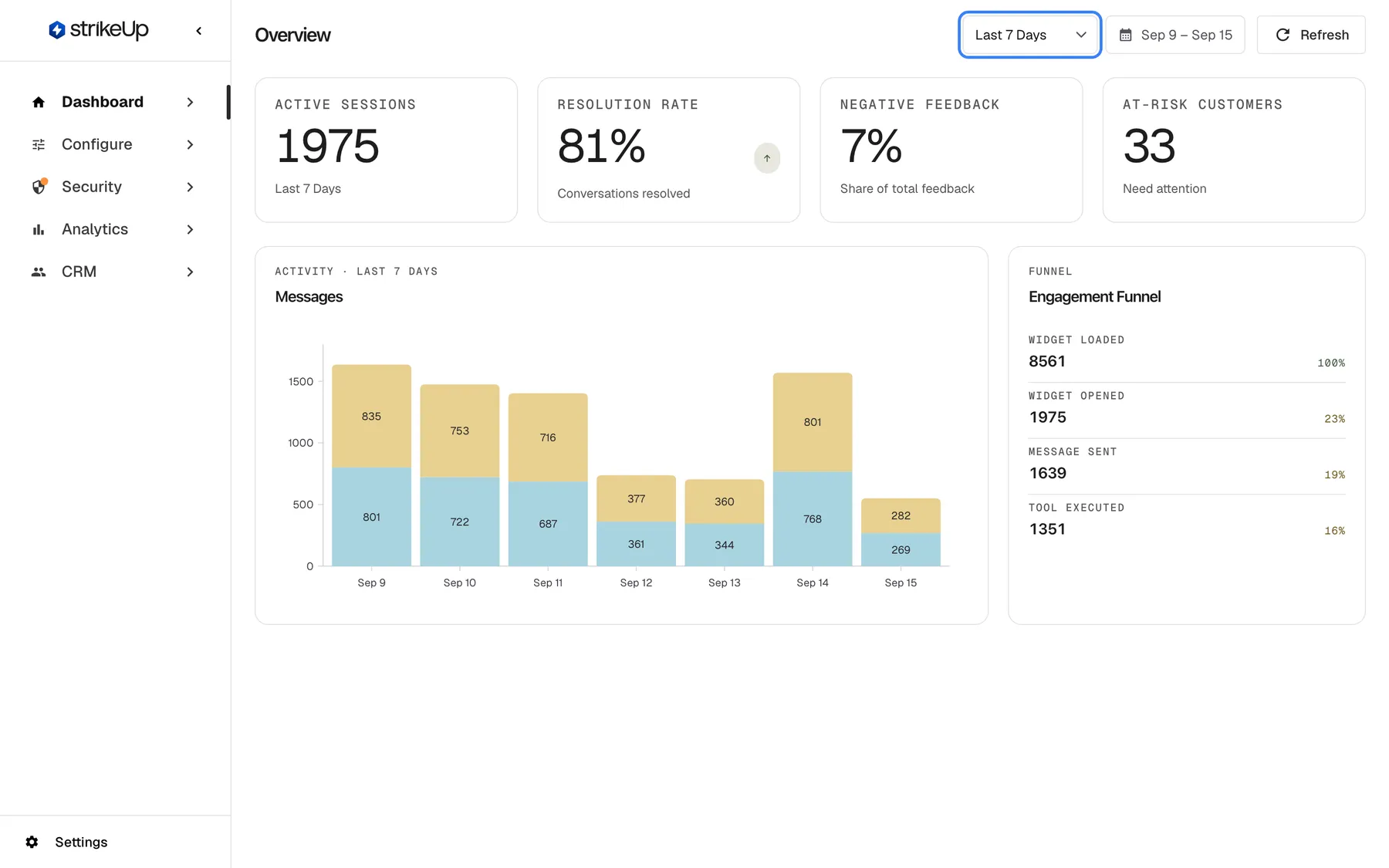Click the Sep 15 blue bar segment 269
This screenshot has width=1389, height=868.
[901, 549]
